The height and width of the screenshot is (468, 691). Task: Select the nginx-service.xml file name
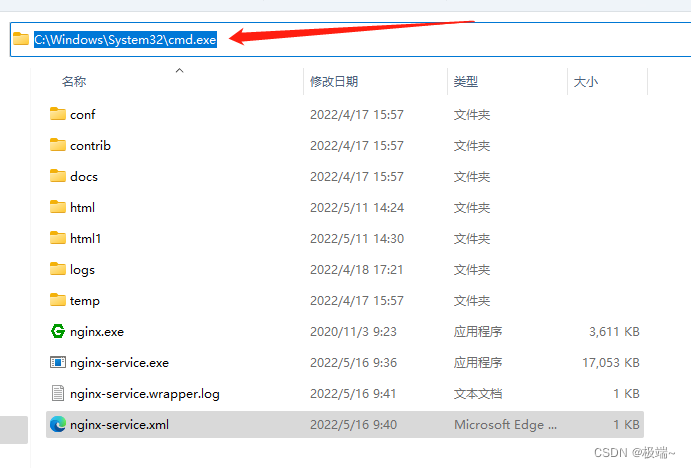point(119,425)
